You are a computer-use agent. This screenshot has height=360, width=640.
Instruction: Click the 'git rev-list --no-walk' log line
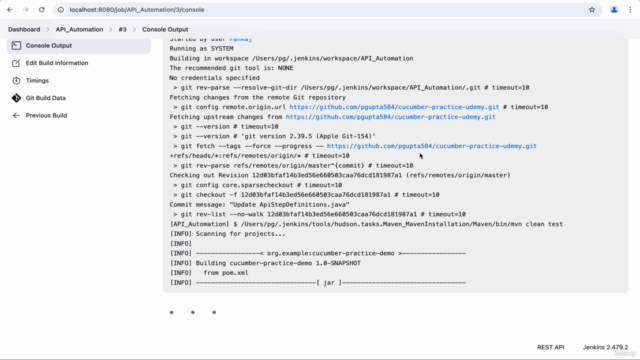[319, 214]
